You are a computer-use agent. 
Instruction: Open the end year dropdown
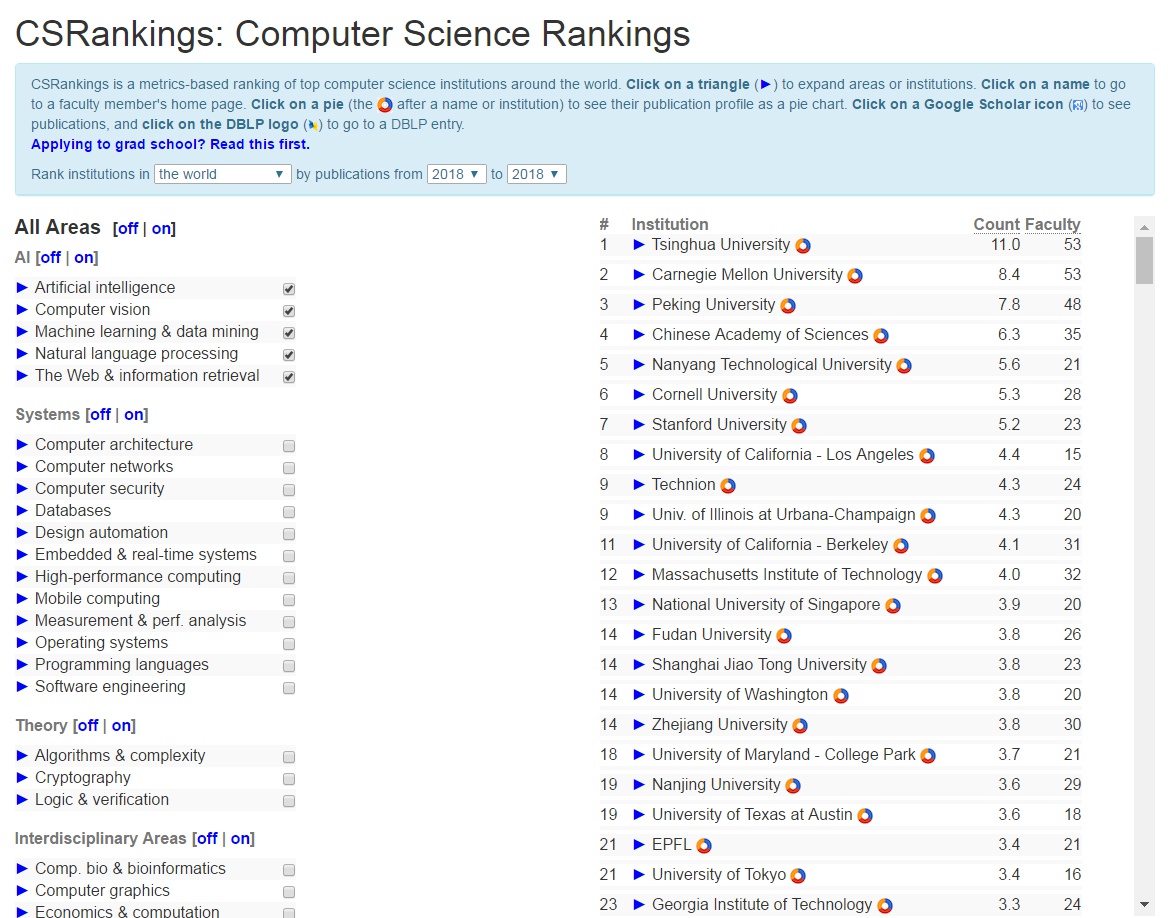[537, 174]
